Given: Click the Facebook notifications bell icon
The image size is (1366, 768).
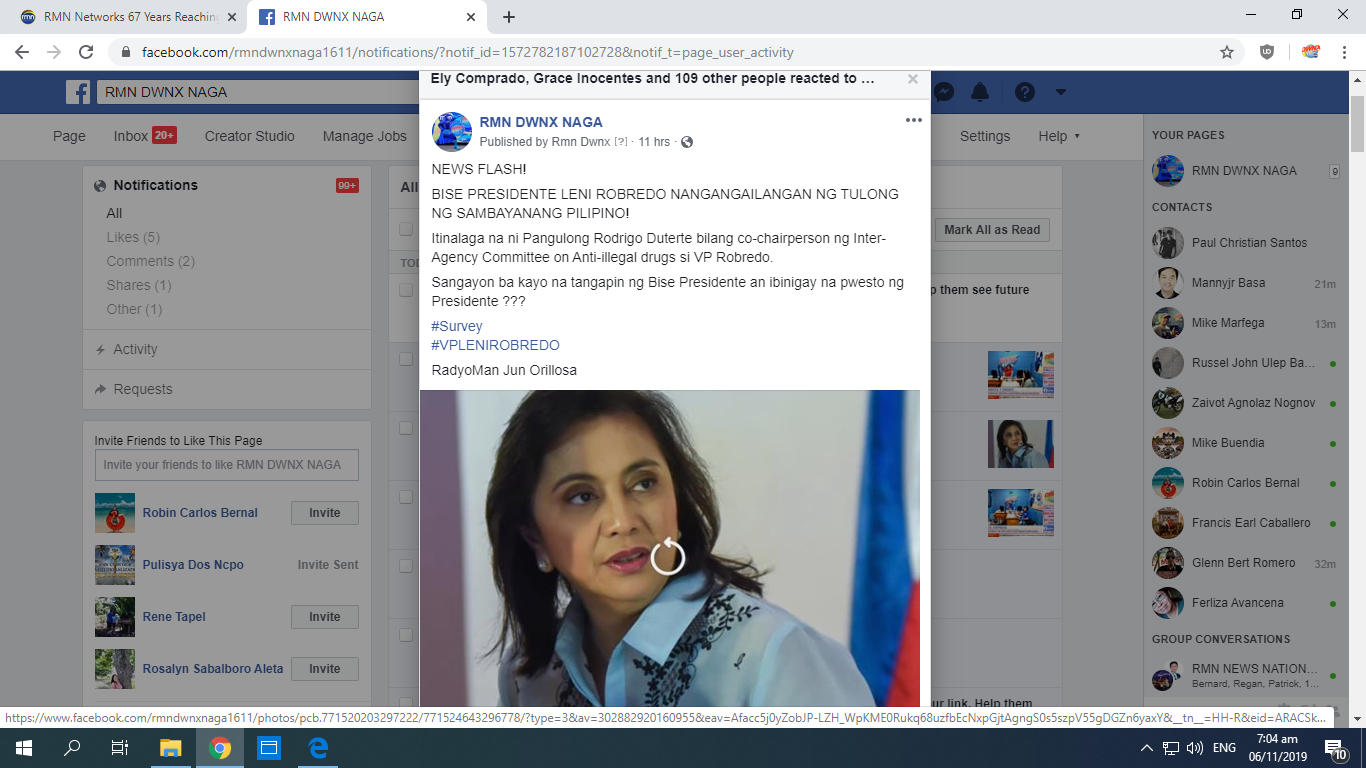Looking at the screenshot, I should (980, 92).
